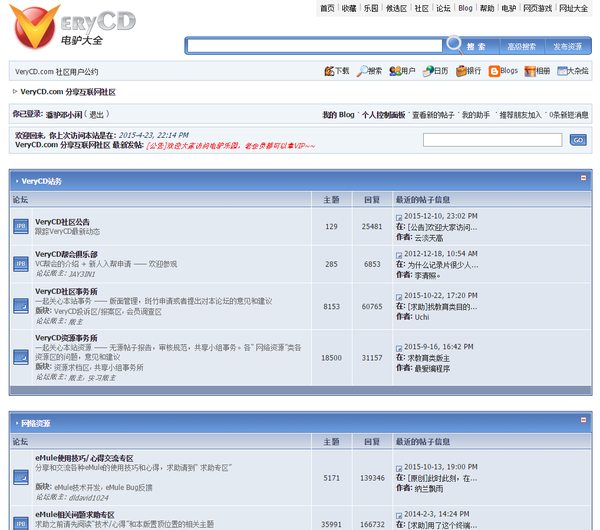Click moderator name dldavid1024
The image size is (600, 530).
[x=88, y=498]
